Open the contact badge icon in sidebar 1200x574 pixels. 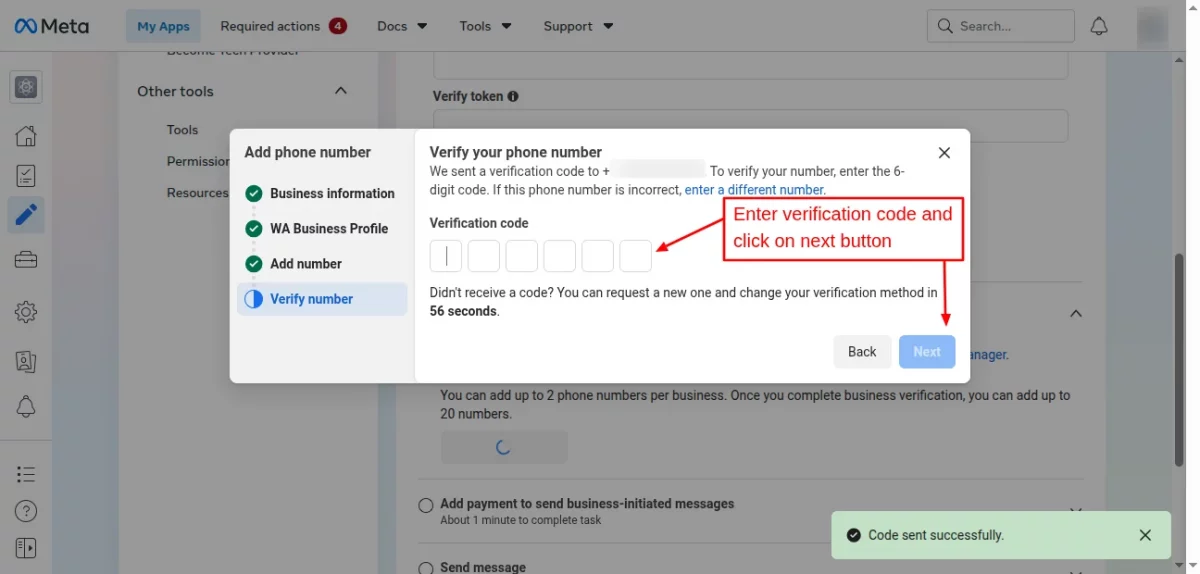point(26,361)
